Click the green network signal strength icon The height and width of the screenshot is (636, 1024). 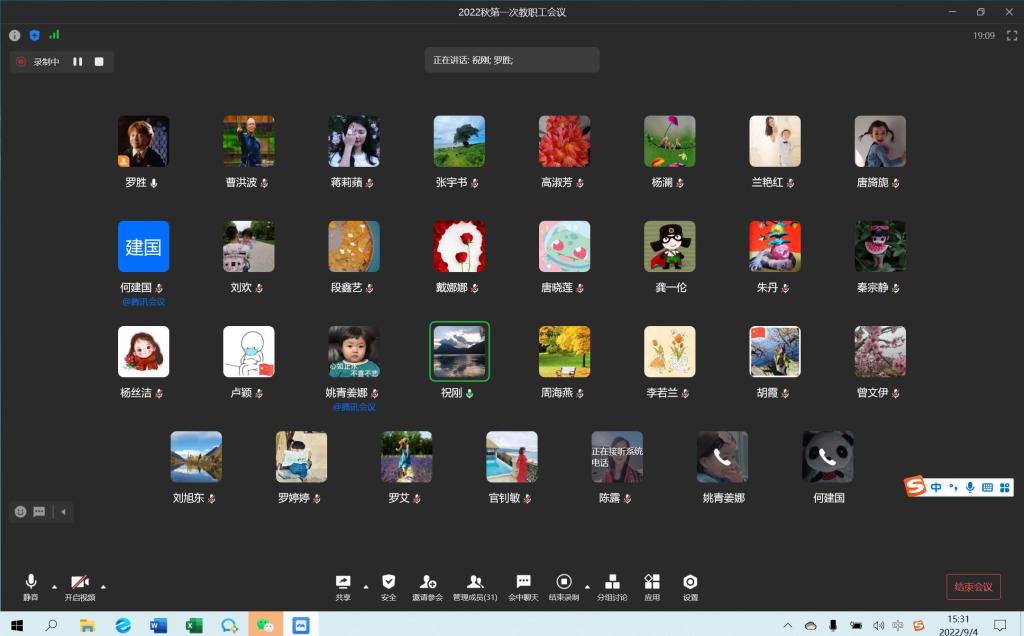(x=54, y=35)
